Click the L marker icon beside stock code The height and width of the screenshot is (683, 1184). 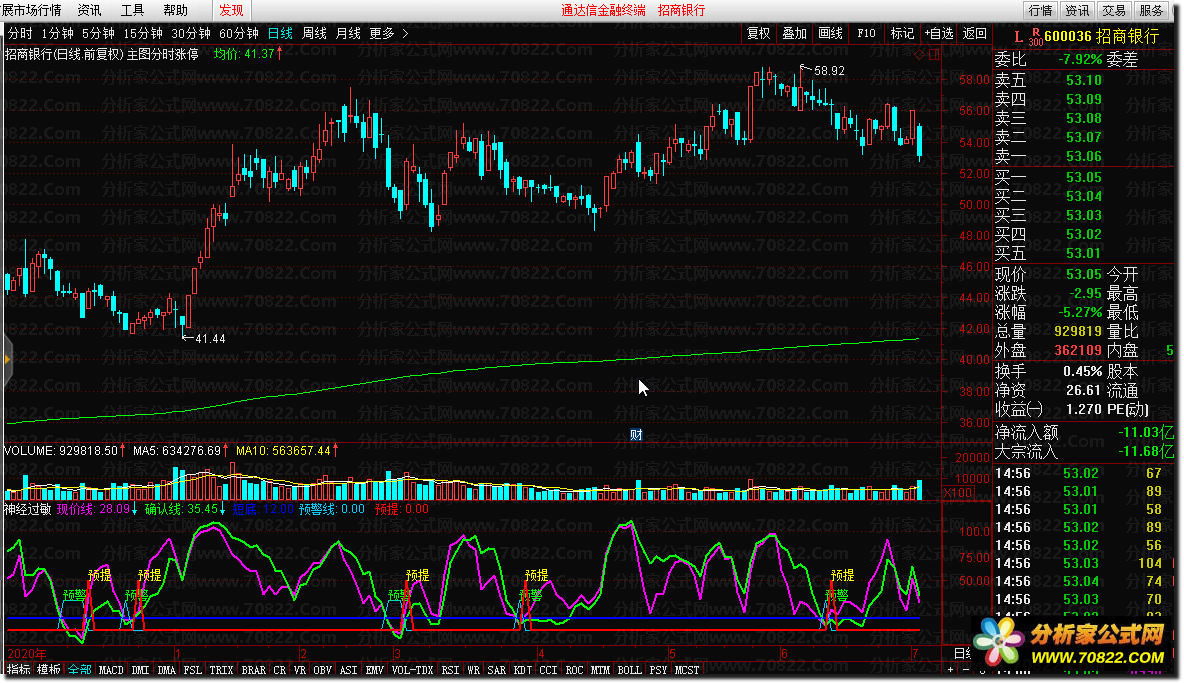[x=1018, y=36]
